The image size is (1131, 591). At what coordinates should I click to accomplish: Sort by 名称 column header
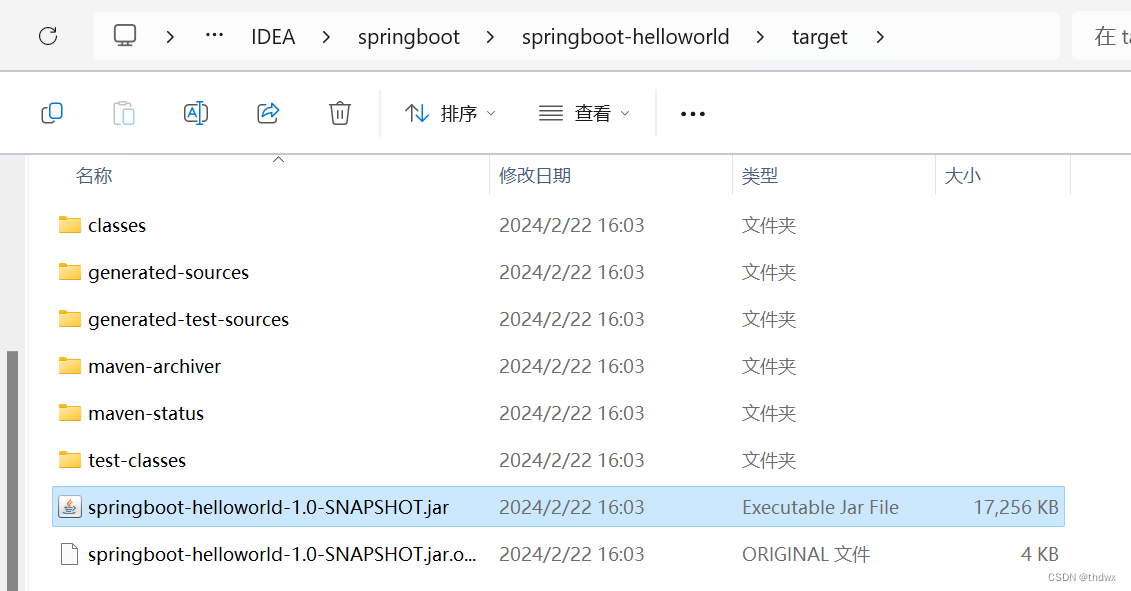point(94,175)
